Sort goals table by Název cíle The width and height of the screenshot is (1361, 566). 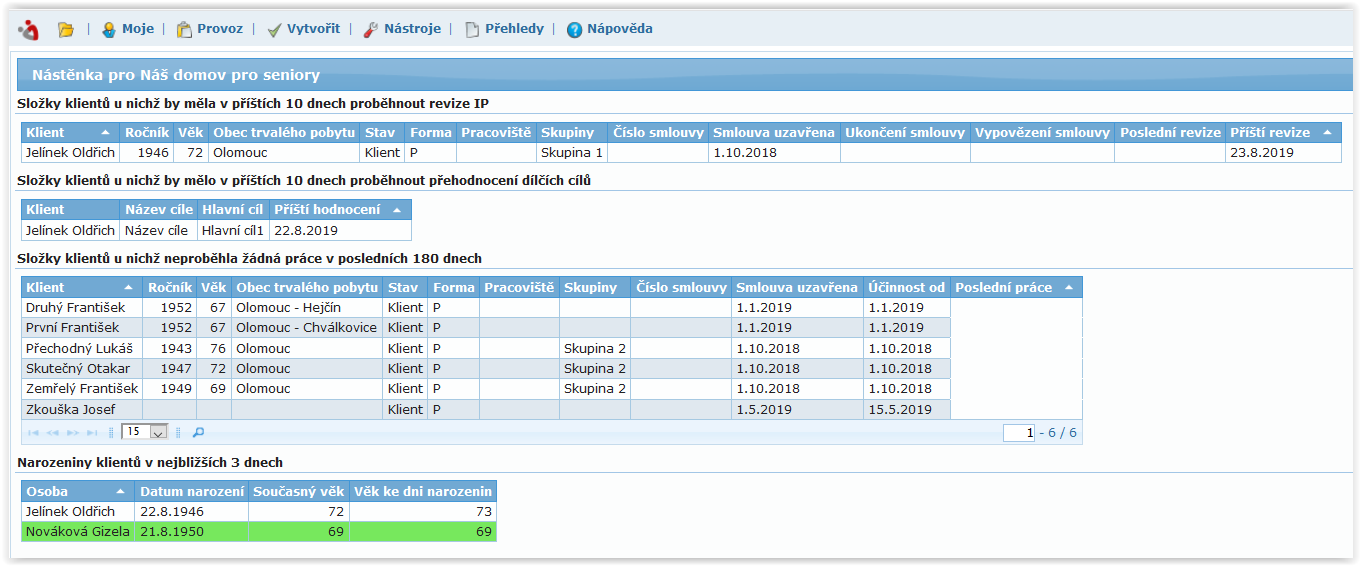point(157,209)
